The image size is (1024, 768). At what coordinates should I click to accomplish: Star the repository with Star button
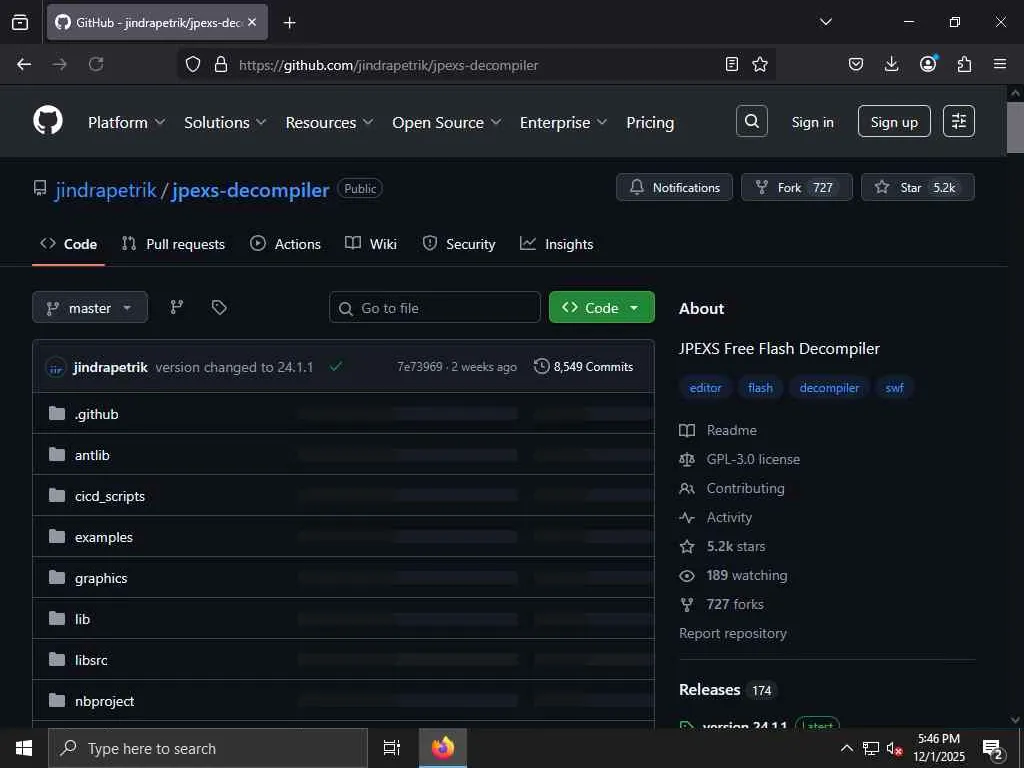(918, 187)
